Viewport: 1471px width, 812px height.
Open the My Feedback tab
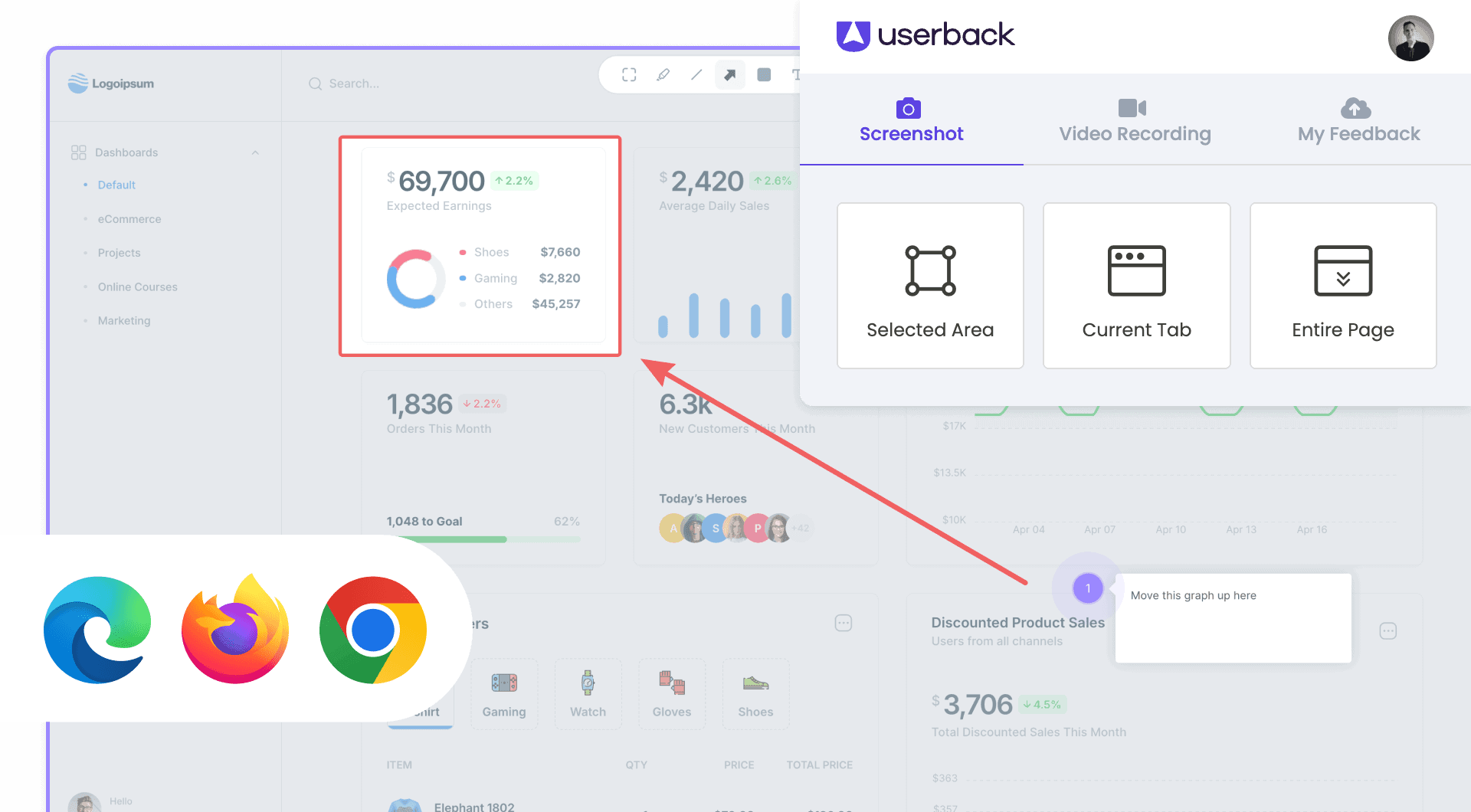pyautogui.click(x=1358, y=120)
